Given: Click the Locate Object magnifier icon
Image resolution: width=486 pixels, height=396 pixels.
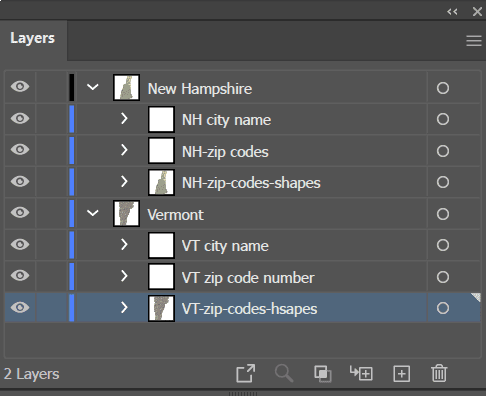Looking at the screenshot, I should (284, 373).
